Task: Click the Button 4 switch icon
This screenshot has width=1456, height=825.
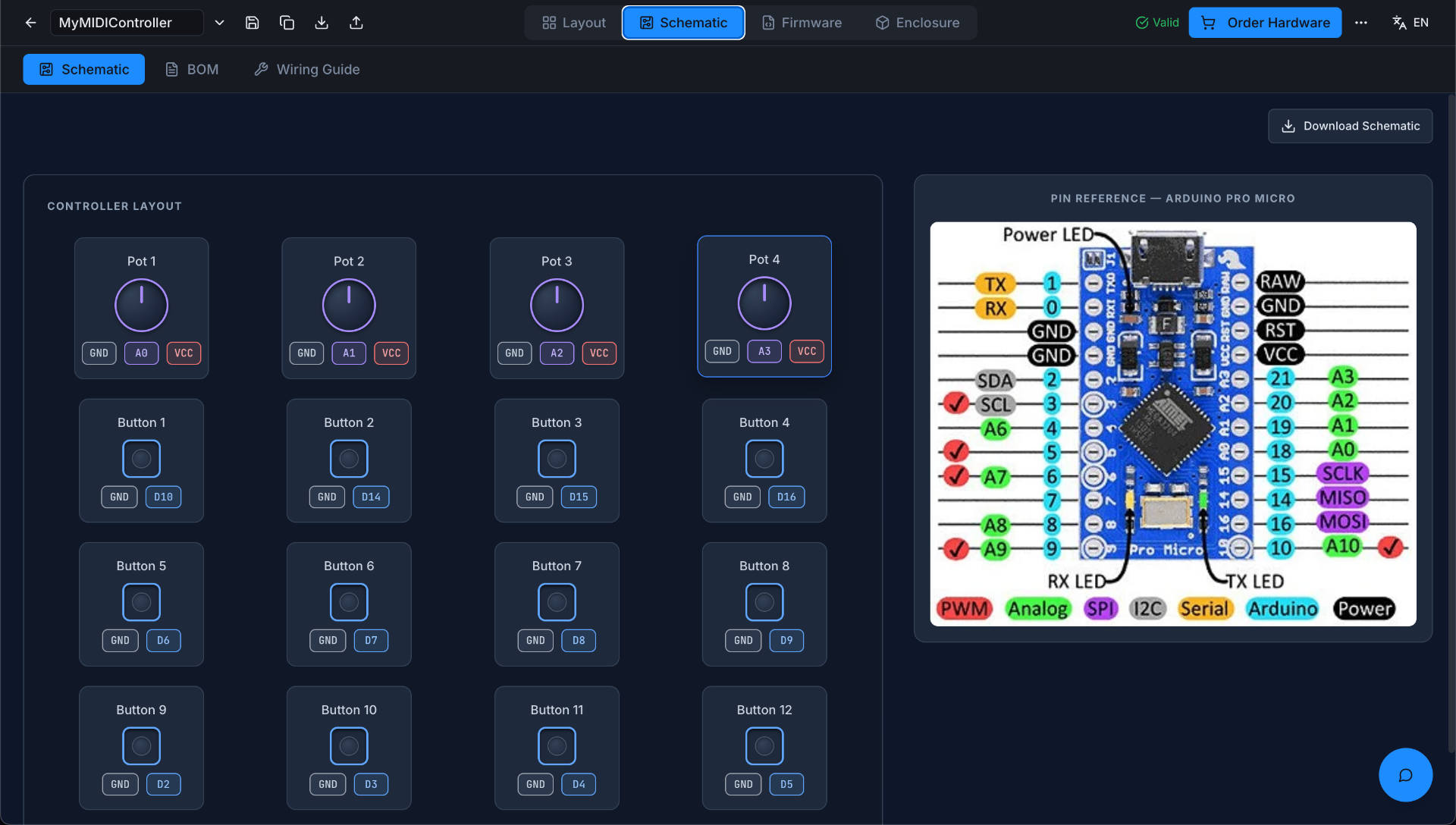Action: [x=764, y=459]
